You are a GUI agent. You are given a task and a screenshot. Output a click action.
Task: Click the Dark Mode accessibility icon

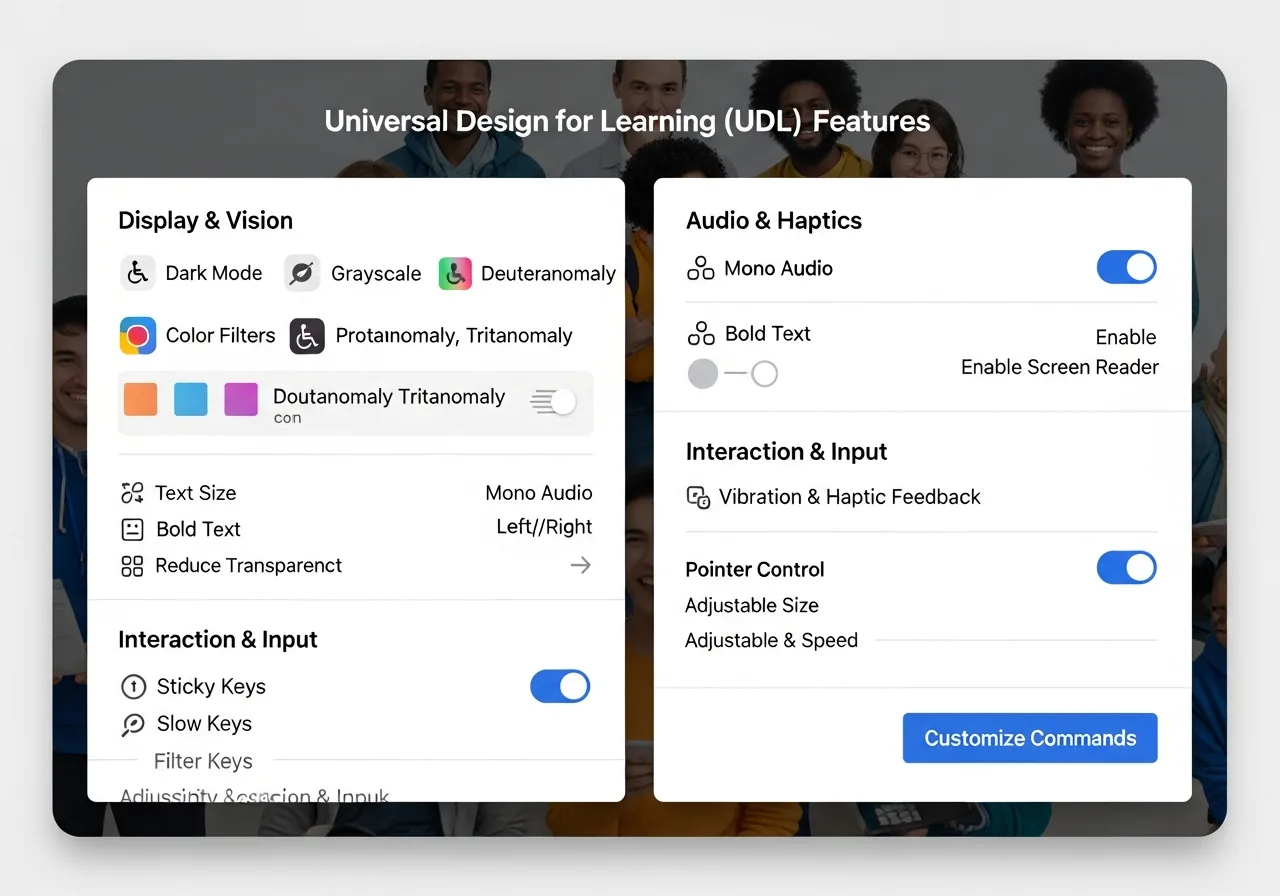tap(138, 273)
